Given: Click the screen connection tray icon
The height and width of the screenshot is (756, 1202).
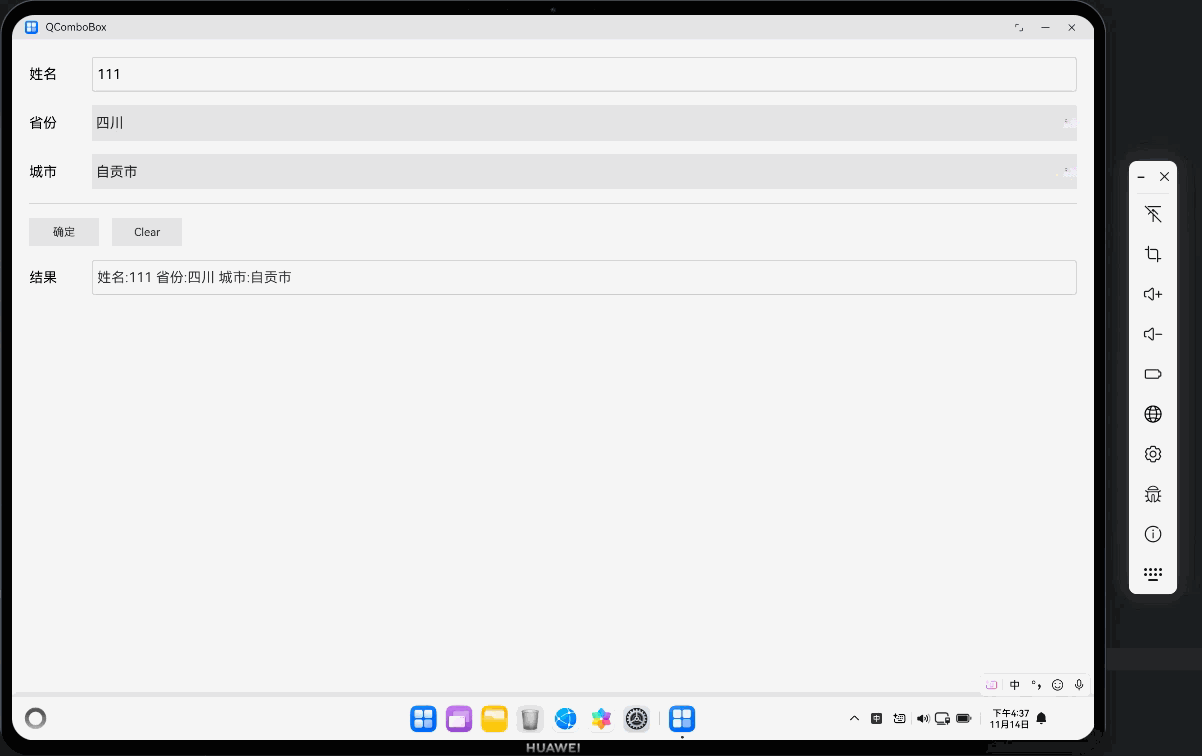Looking at the screenshot, I should point(942,718).
